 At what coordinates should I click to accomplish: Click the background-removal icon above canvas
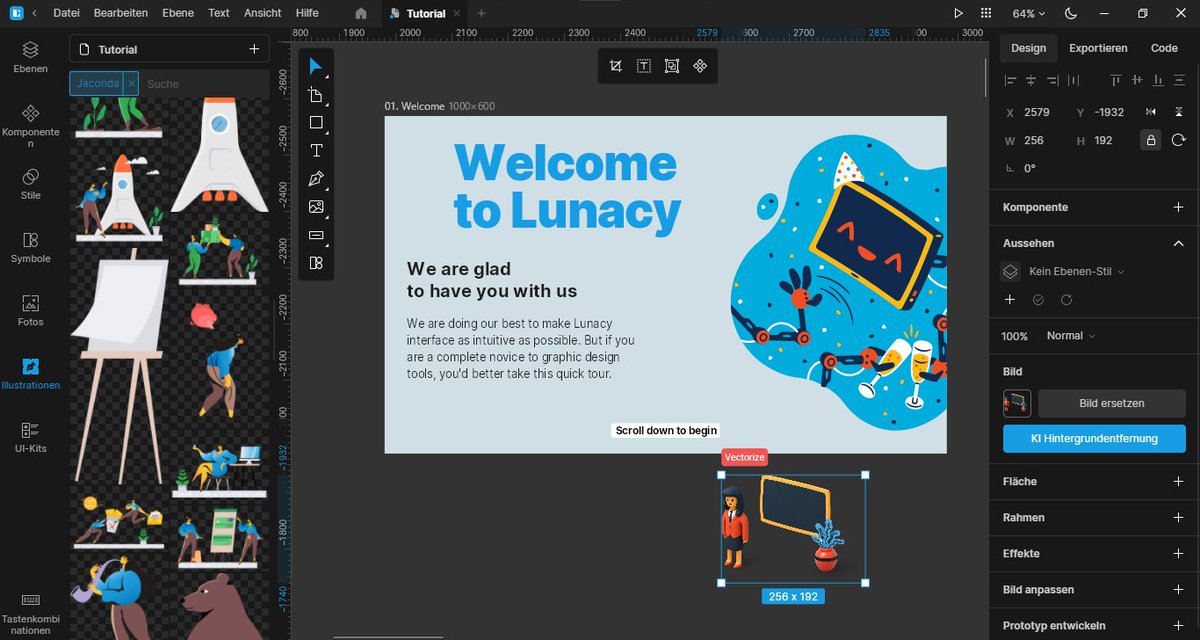click(672, 66)
